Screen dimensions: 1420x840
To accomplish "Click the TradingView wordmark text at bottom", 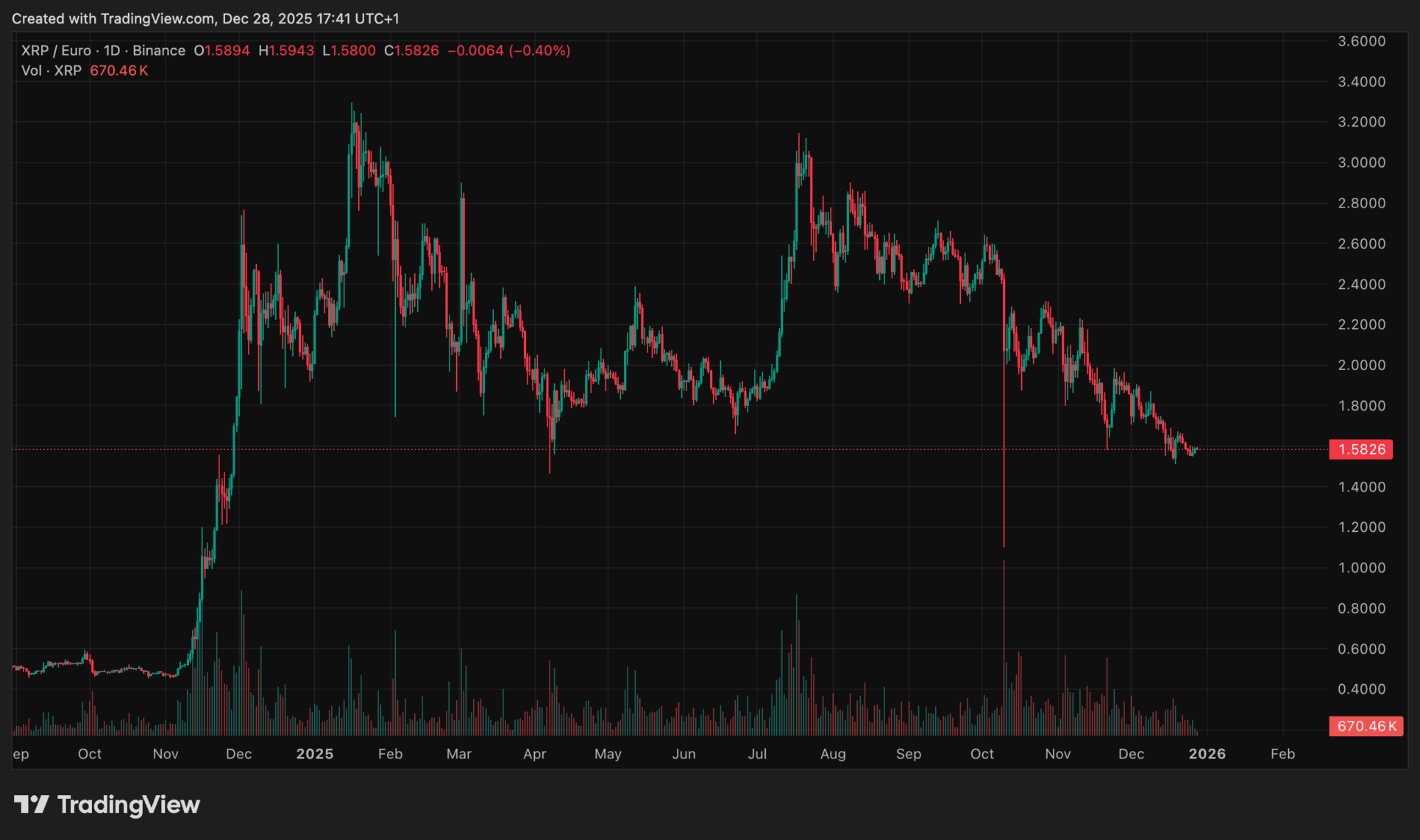I will (129, 805).
